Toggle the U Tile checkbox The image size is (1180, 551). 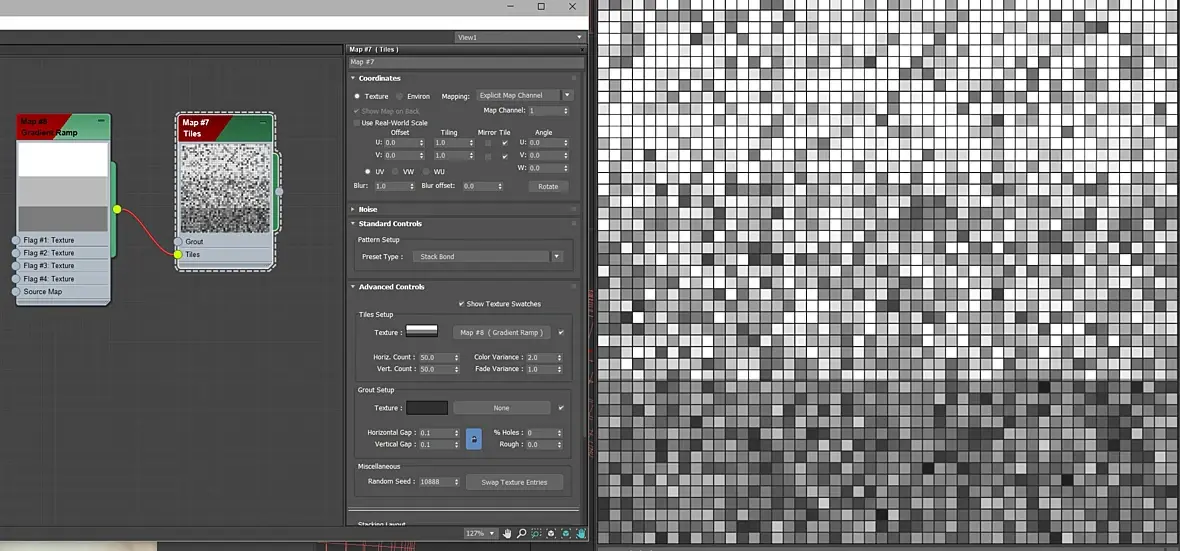[x=505, y=143]
